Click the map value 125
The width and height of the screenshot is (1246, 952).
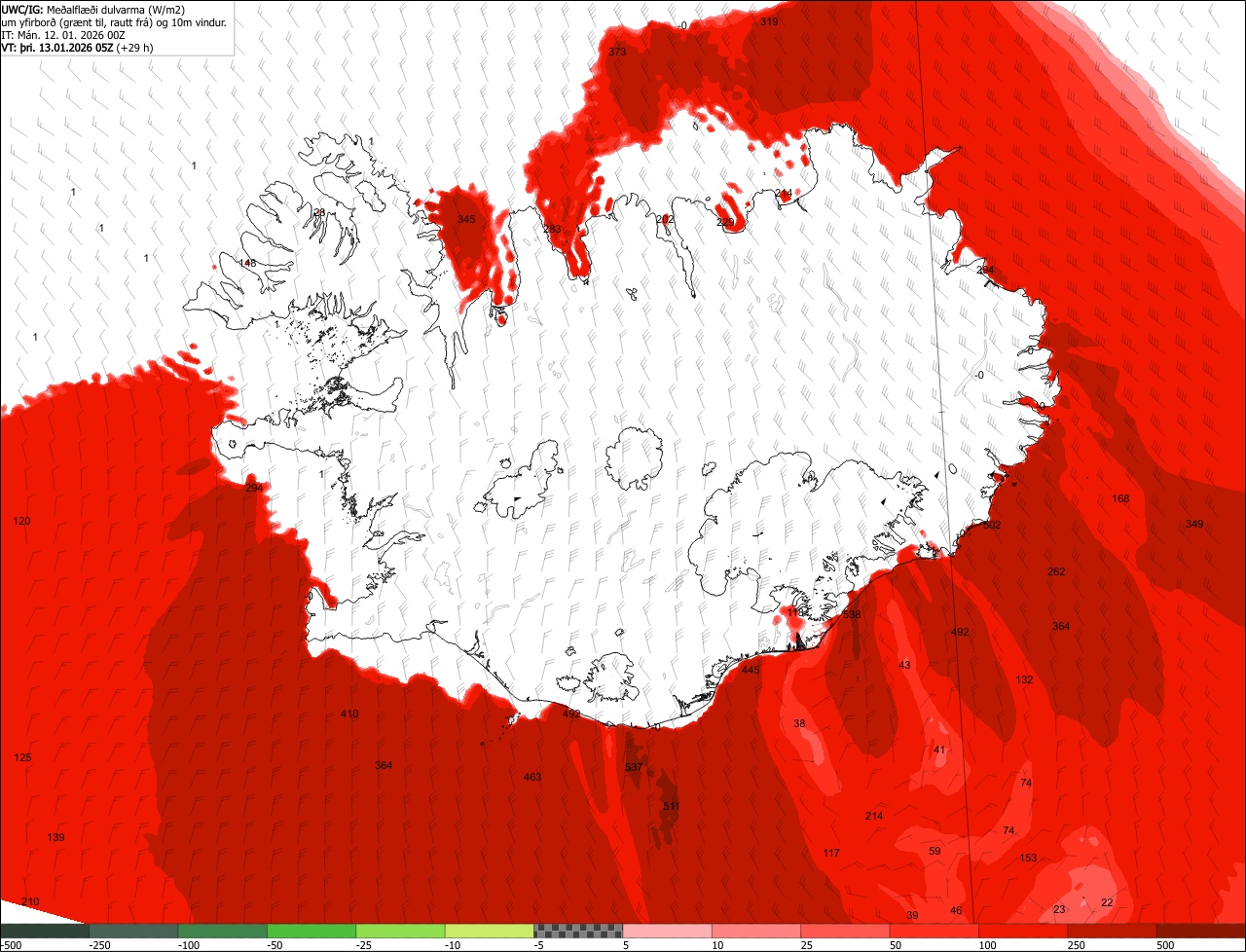coord(23,757)
